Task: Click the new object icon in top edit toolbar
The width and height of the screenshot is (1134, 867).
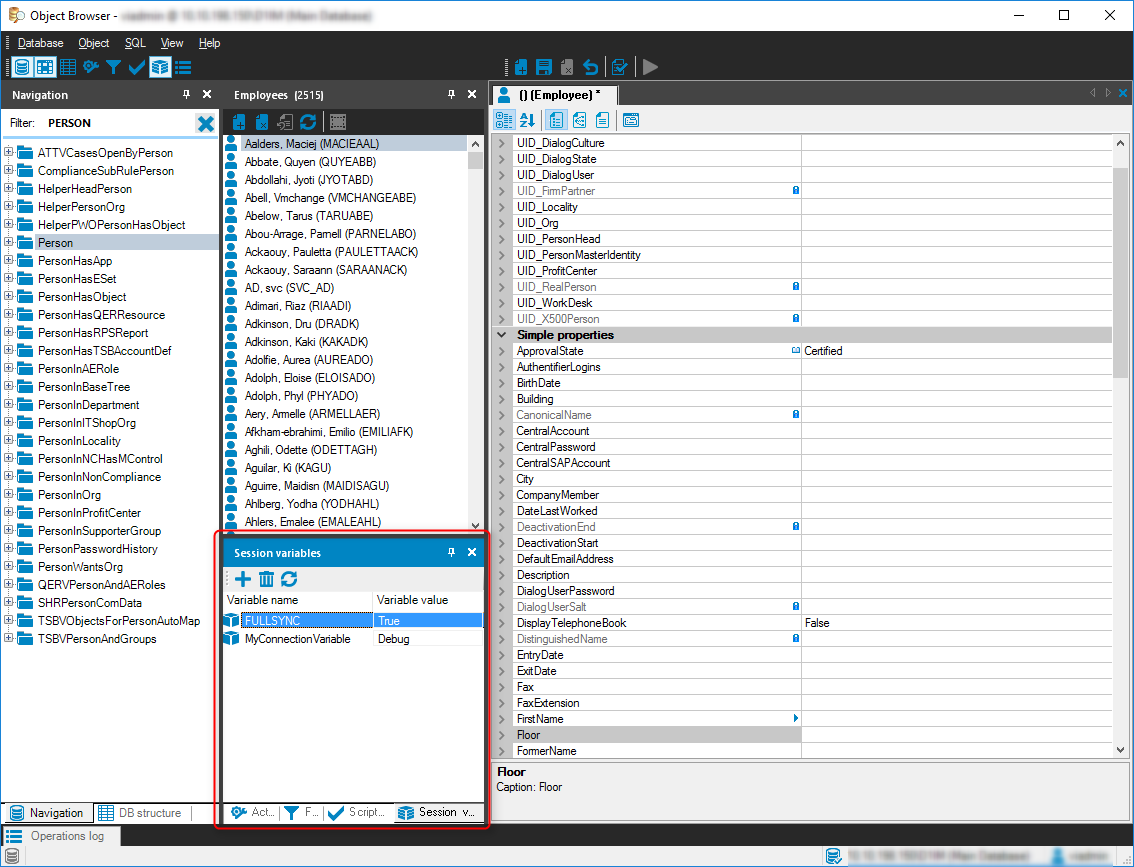Action: point(521,67)
